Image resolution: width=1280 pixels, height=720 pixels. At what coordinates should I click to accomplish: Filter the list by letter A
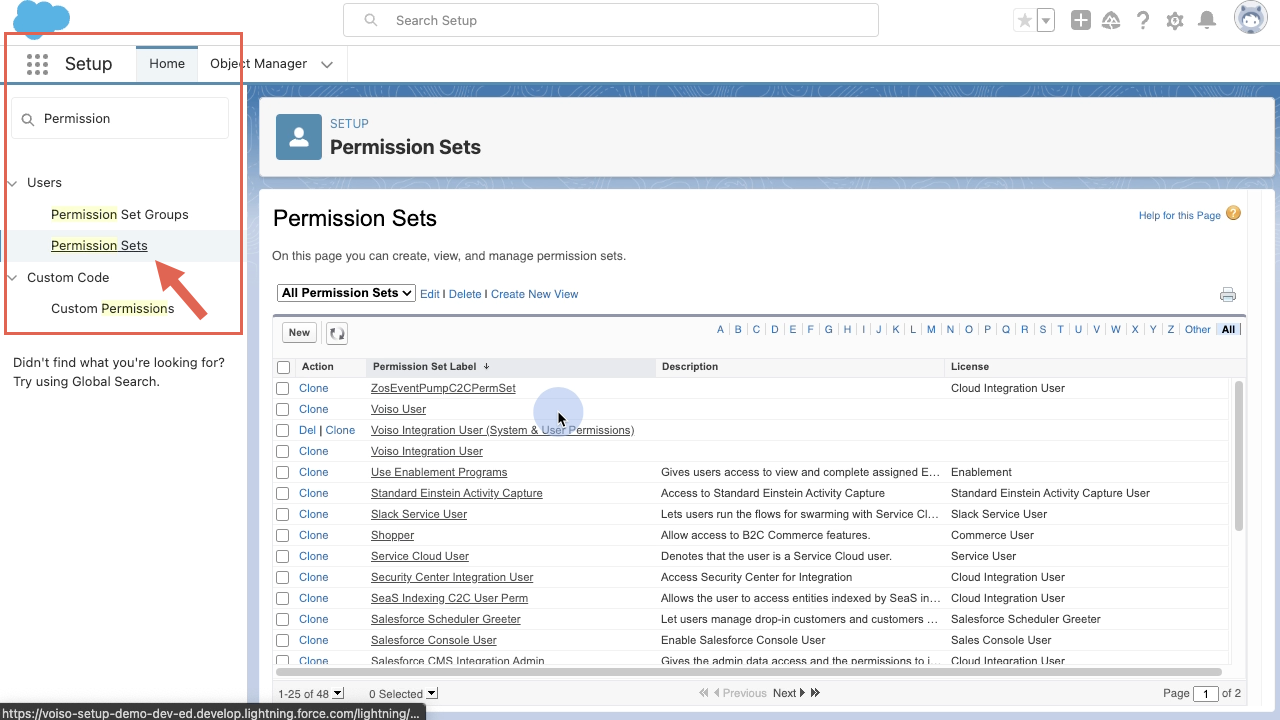tap(720, 329)
